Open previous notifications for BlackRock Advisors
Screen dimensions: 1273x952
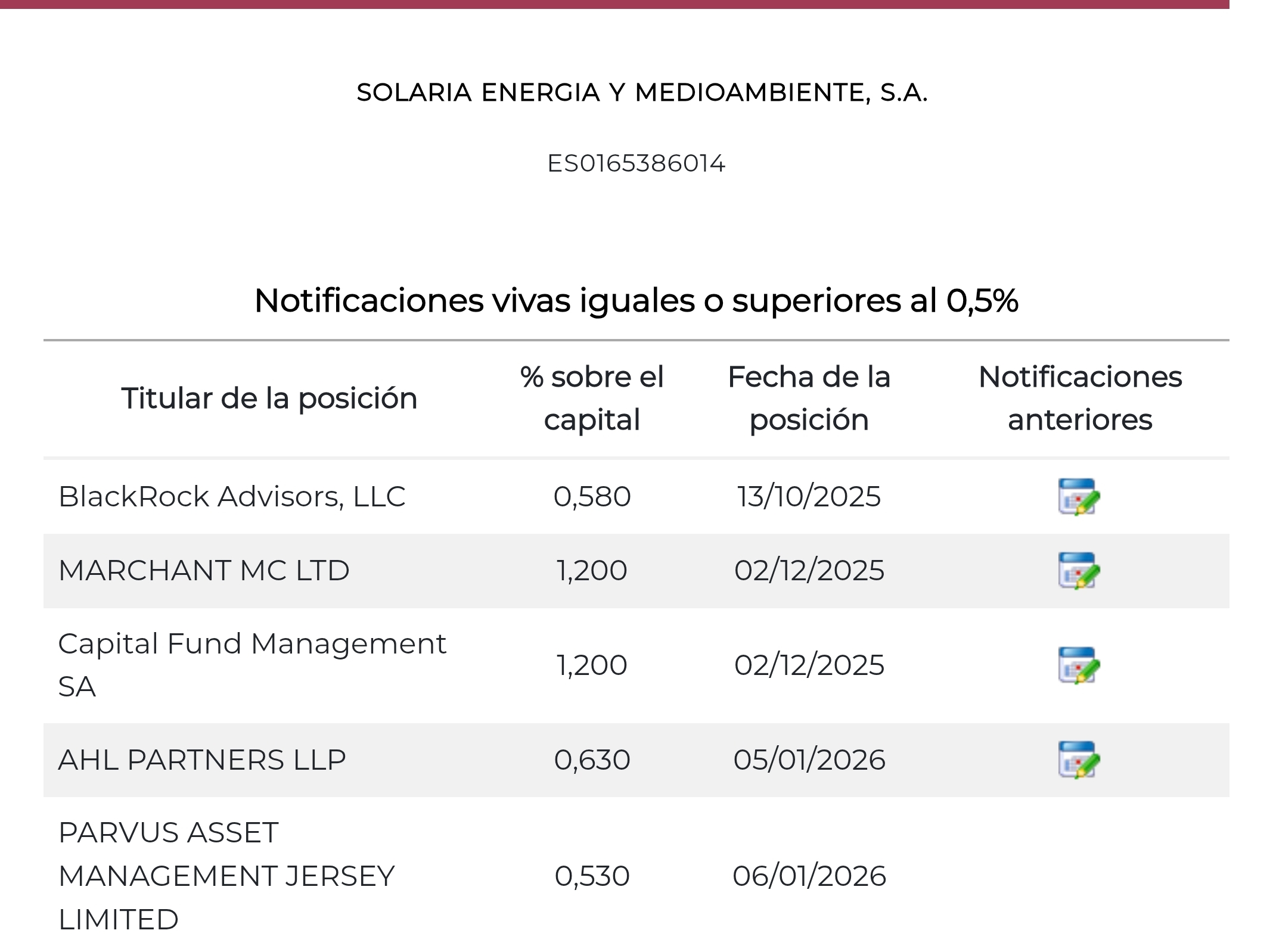tap(1079, 496)
